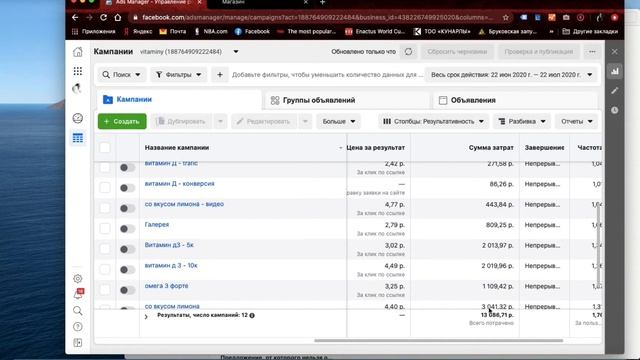Click the Дублировать button
The height and width of the screenshot is (360, 640).
[181, 121]
